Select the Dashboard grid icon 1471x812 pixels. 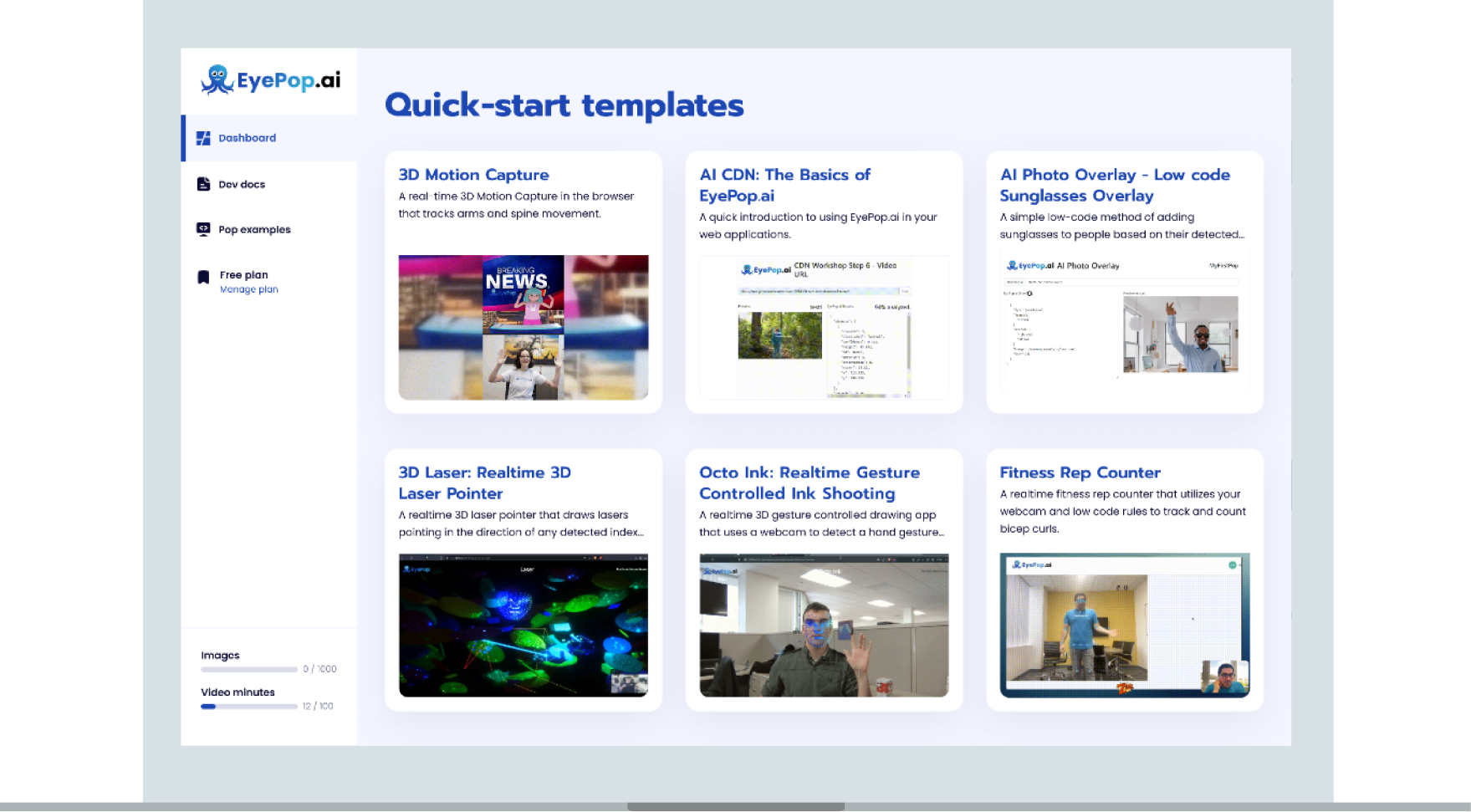tap(203, 138)
